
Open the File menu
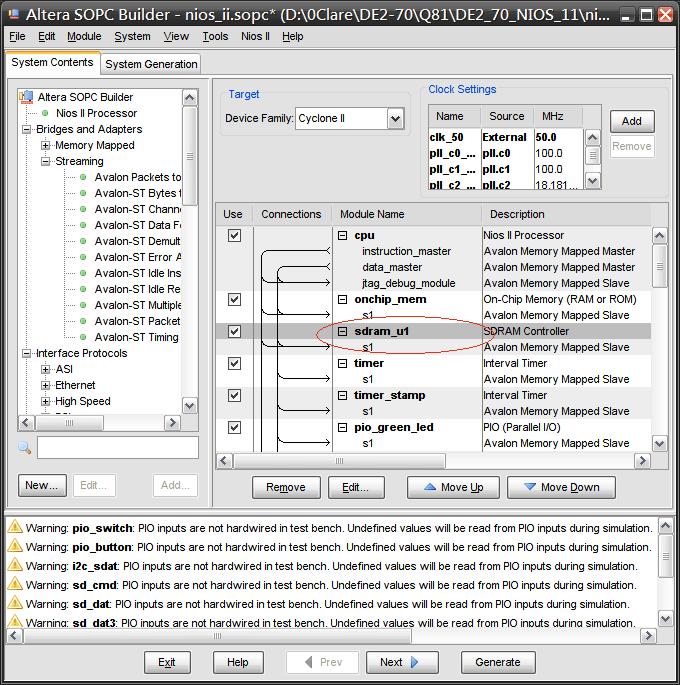pos(17,36)
